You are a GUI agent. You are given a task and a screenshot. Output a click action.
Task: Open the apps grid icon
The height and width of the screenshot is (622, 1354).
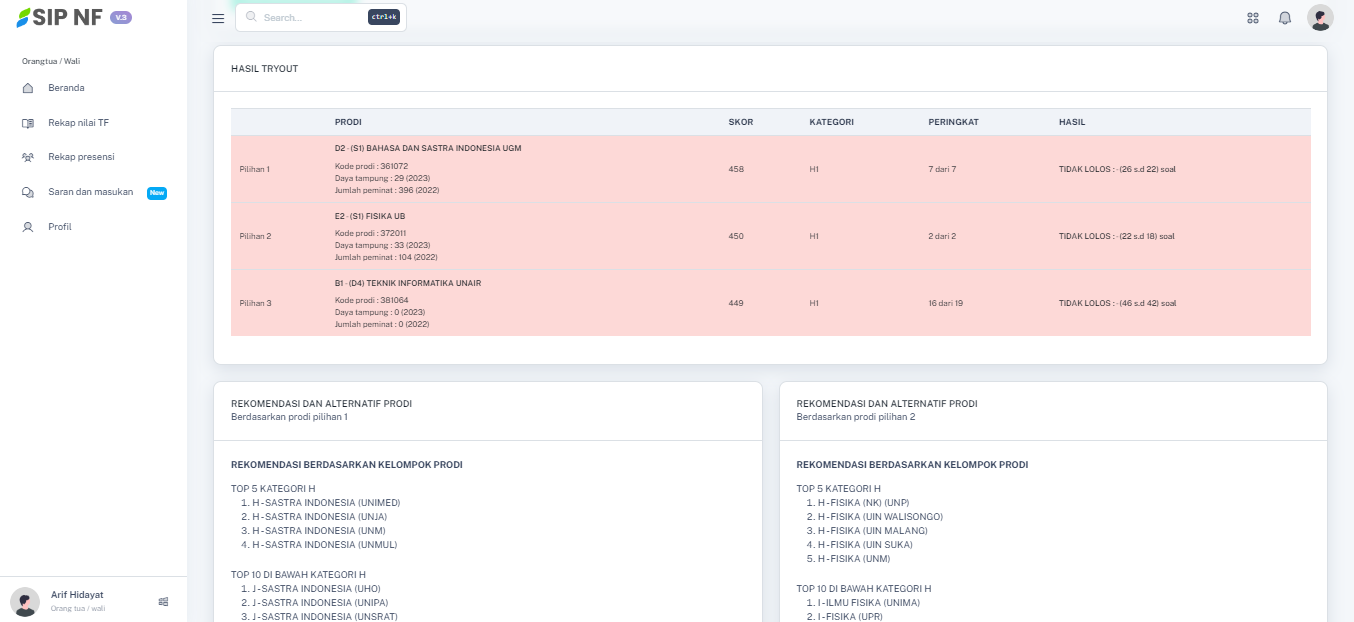click(x=1253, y=18)
